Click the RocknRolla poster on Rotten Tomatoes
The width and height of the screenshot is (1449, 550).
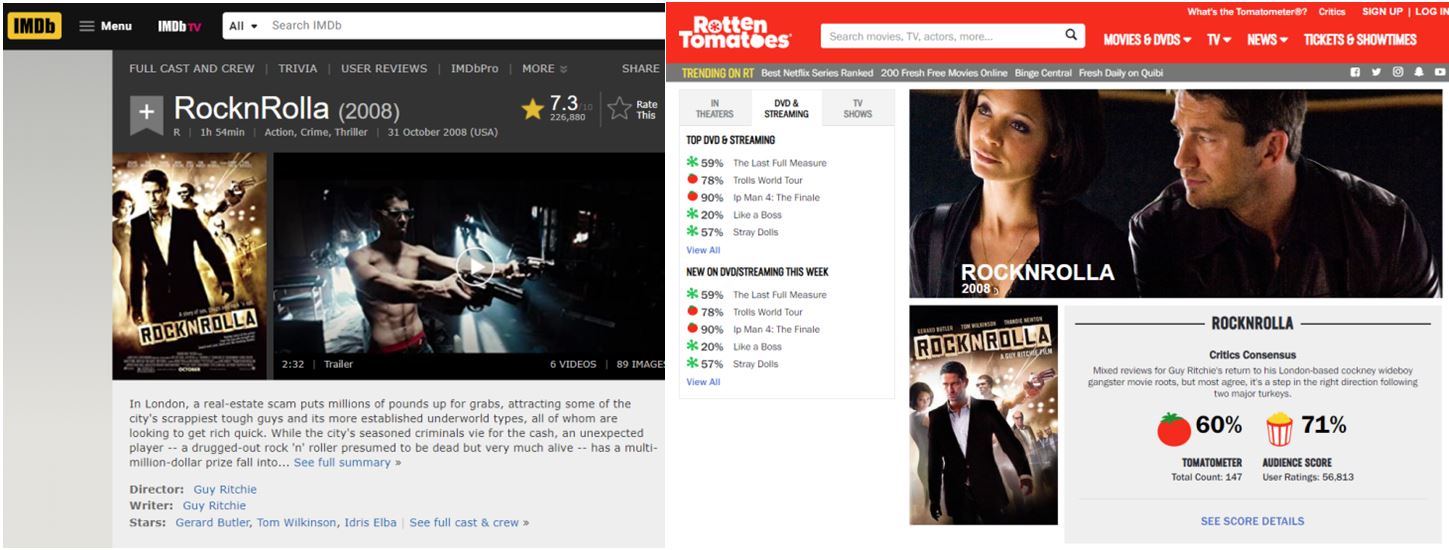tap(983, 415)
